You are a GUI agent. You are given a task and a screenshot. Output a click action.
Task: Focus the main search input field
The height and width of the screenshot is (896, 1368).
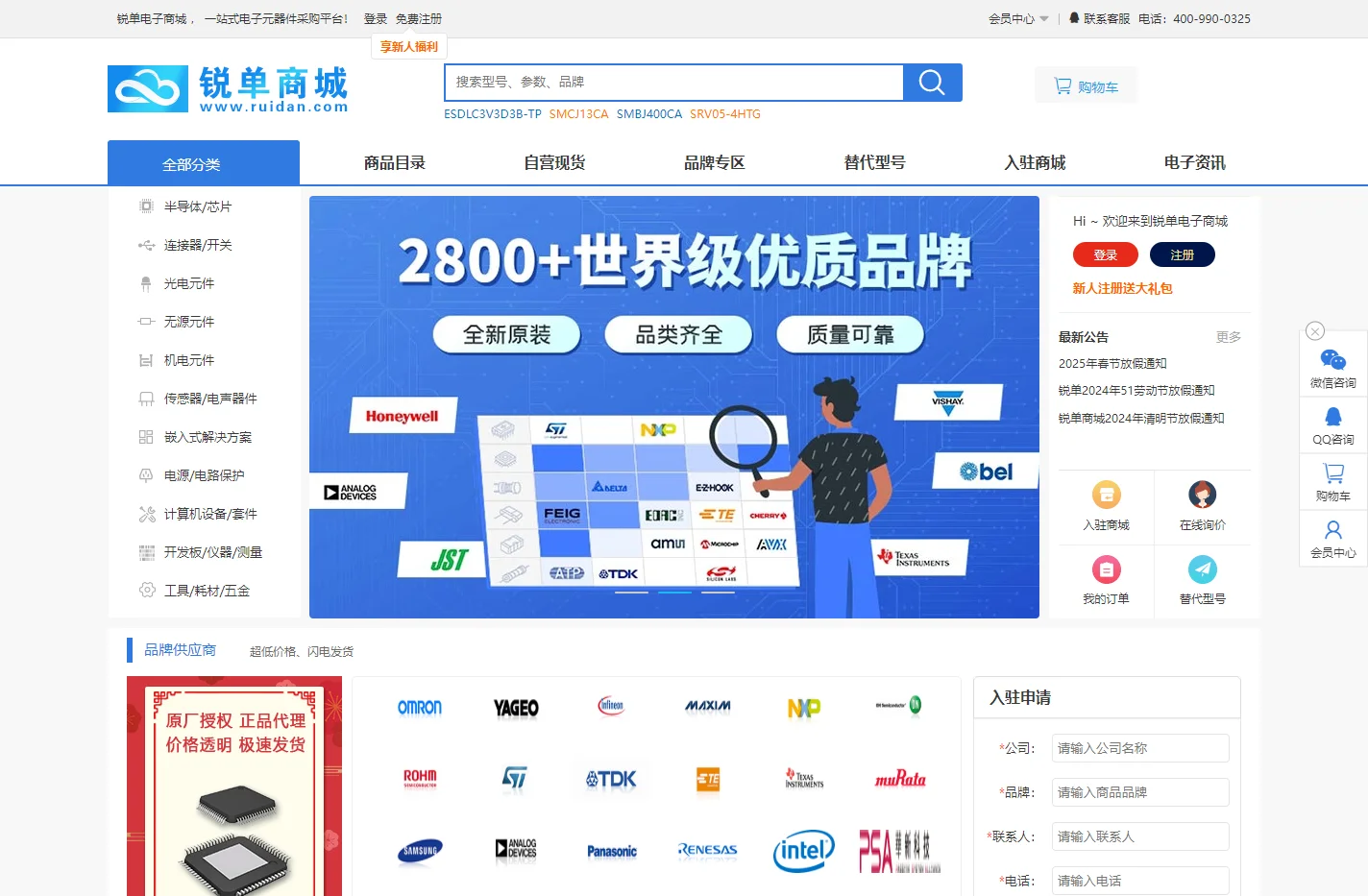[x=674, y=83]
